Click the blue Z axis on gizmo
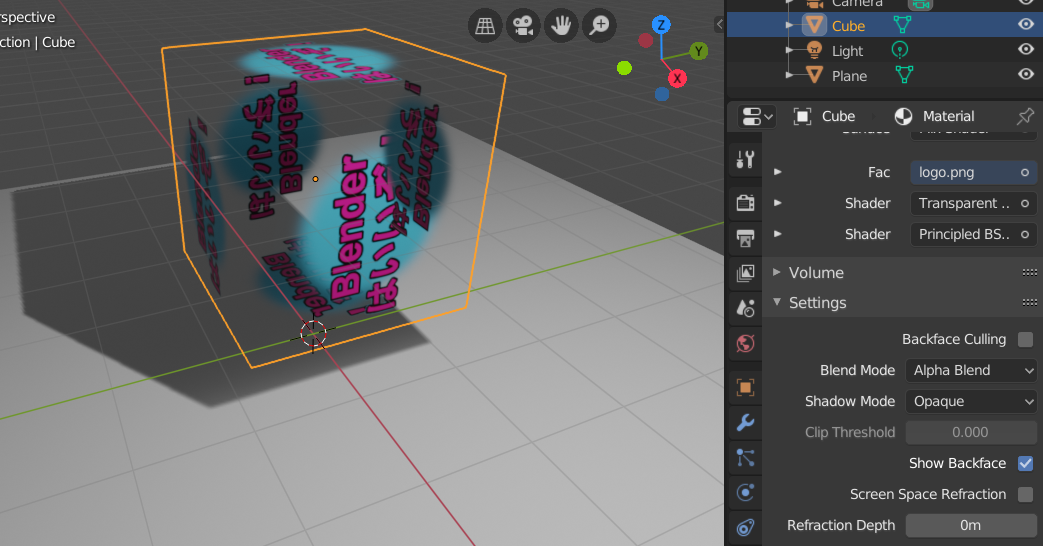The image size is (1043, 546). tap(661, 25)
